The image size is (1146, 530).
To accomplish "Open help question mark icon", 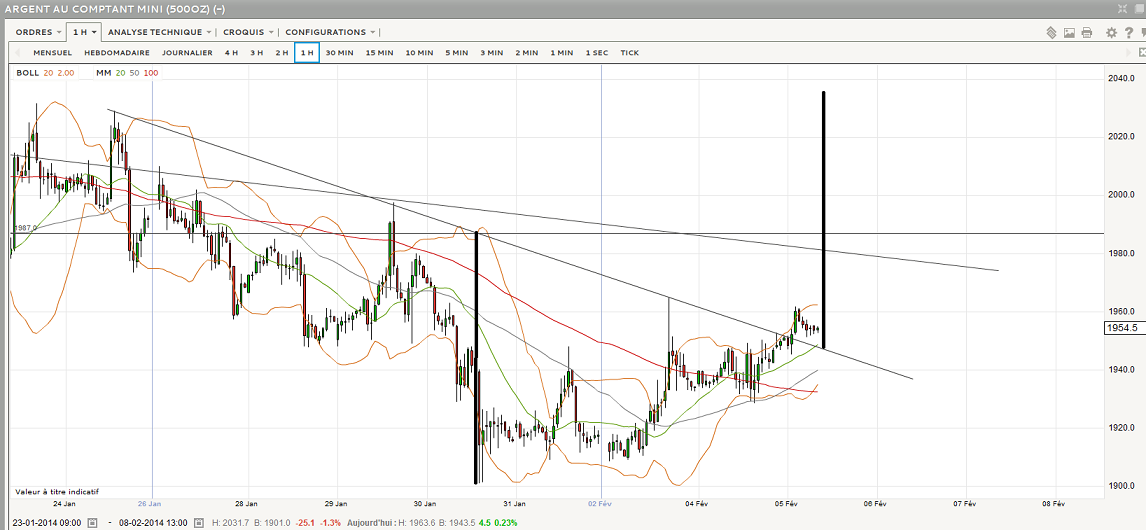I will pyautogui.click(x=1128, y=32).
